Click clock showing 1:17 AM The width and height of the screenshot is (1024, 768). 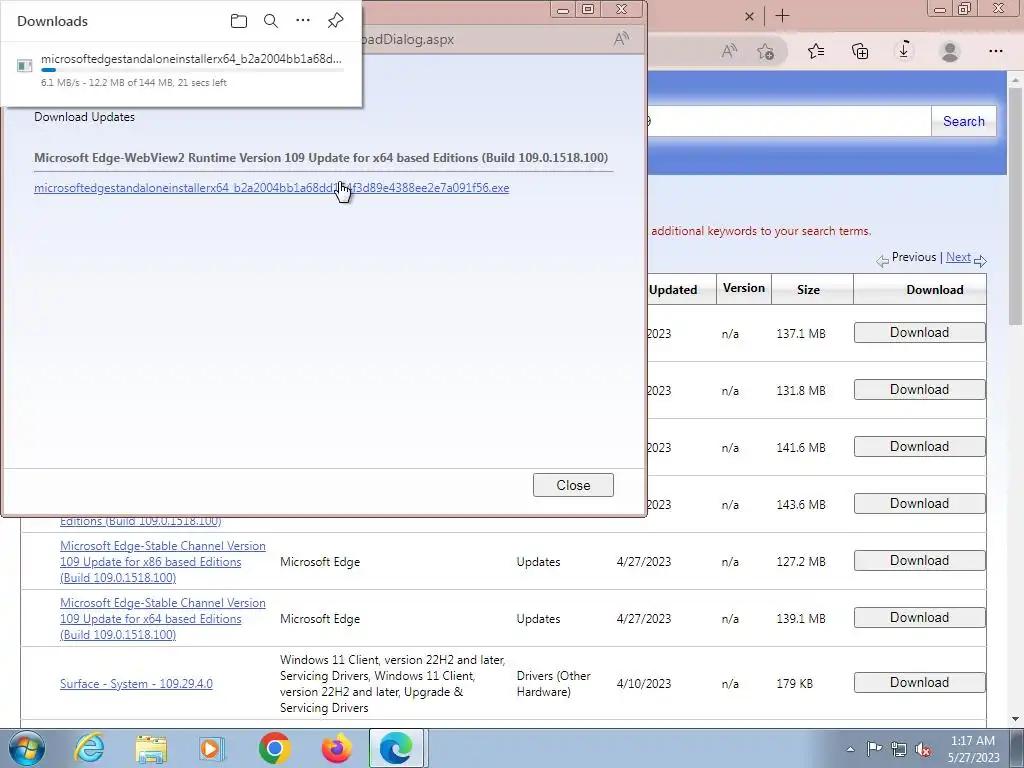(972, 741)
